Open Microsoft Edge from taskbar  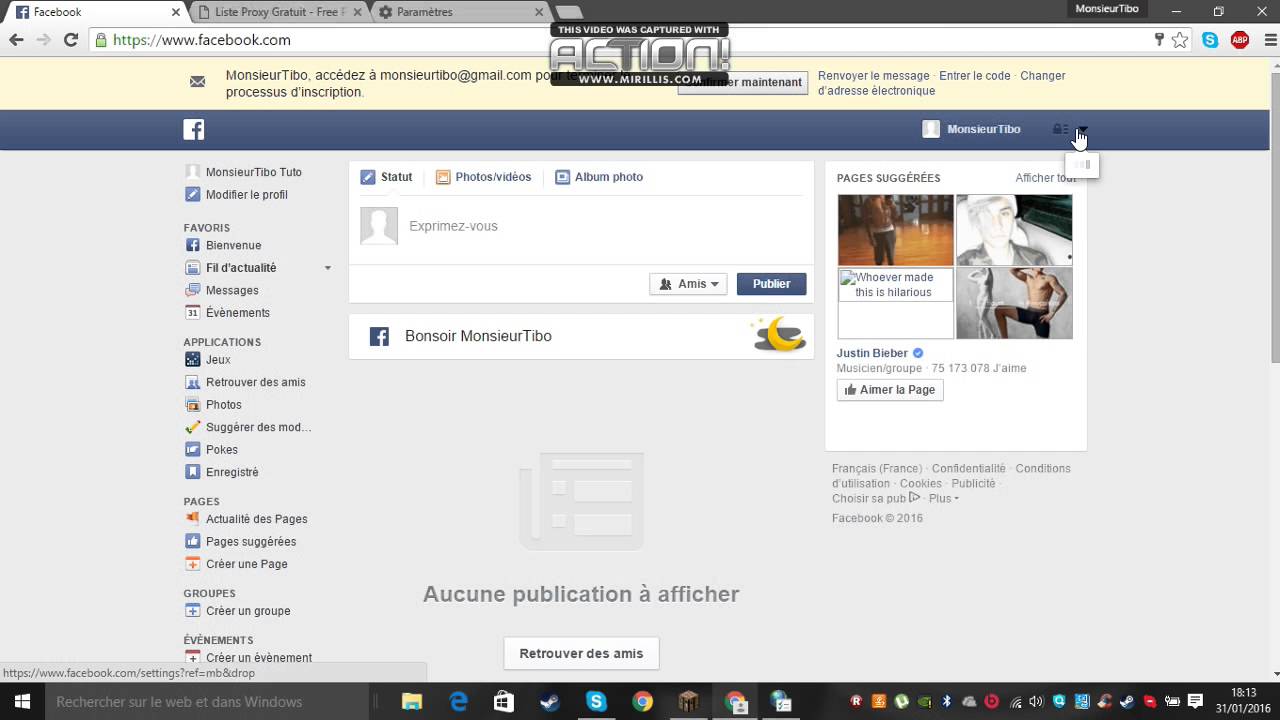coord(459,702)
